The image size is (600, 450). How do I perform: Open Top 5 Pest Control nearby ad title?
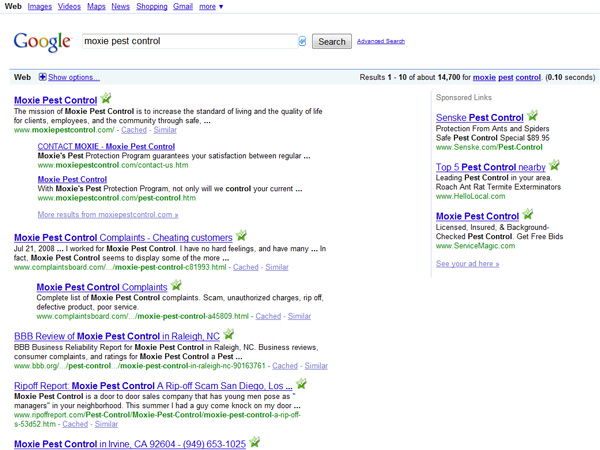(x=491, y=167)
